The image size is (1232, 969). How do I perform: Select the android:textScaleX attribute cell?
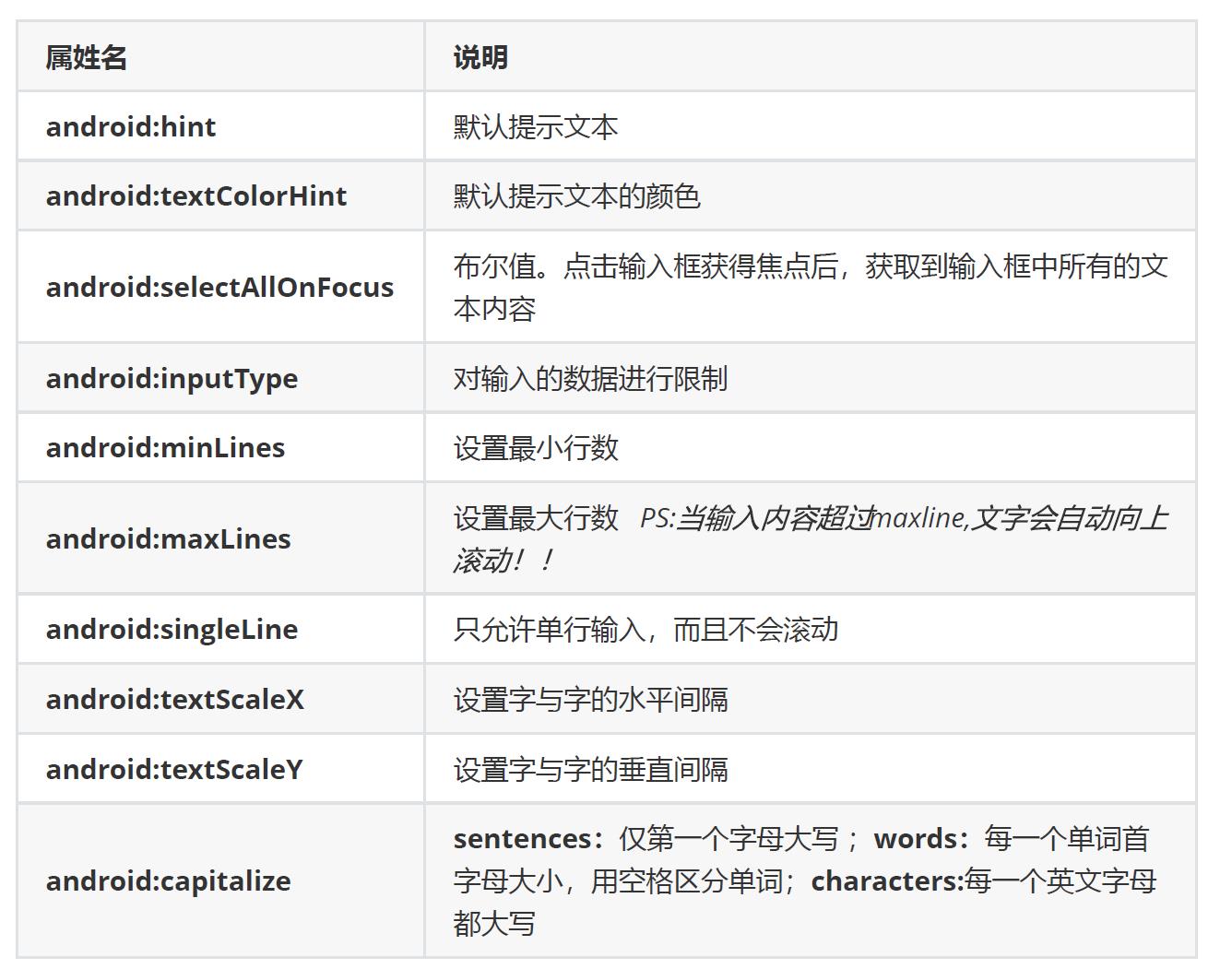coord(221,699)
